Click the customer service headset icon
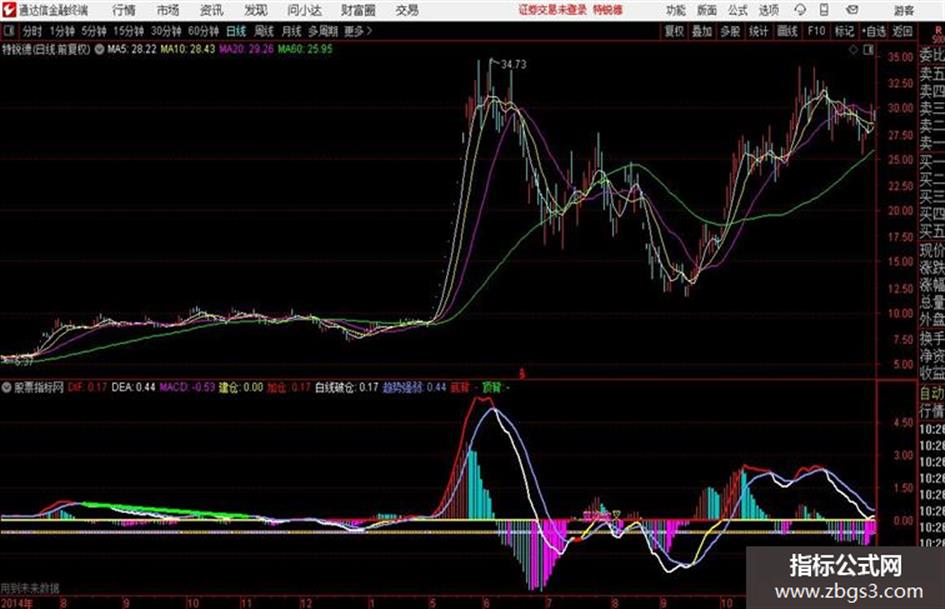The width and height of the screenshot is (945, 609). (800, 10)
